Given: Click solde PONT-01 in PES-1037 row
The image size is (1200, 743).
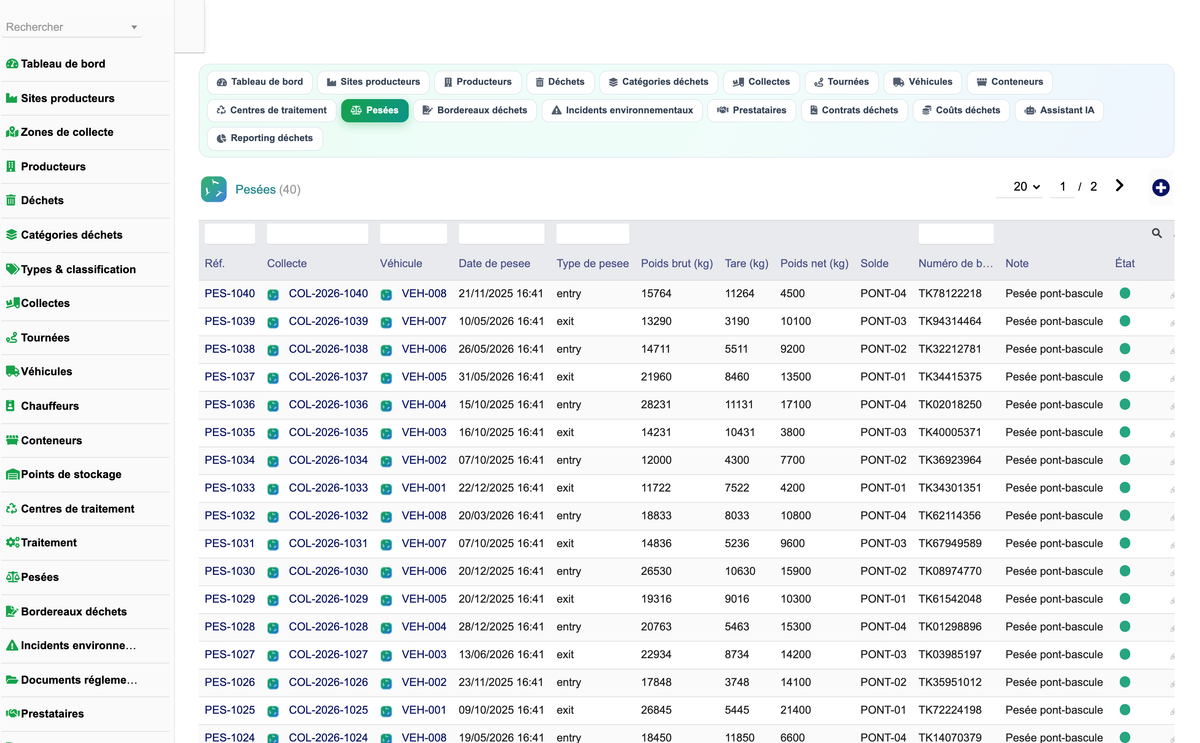Looking at the screenshot, I should click(883, 377).
